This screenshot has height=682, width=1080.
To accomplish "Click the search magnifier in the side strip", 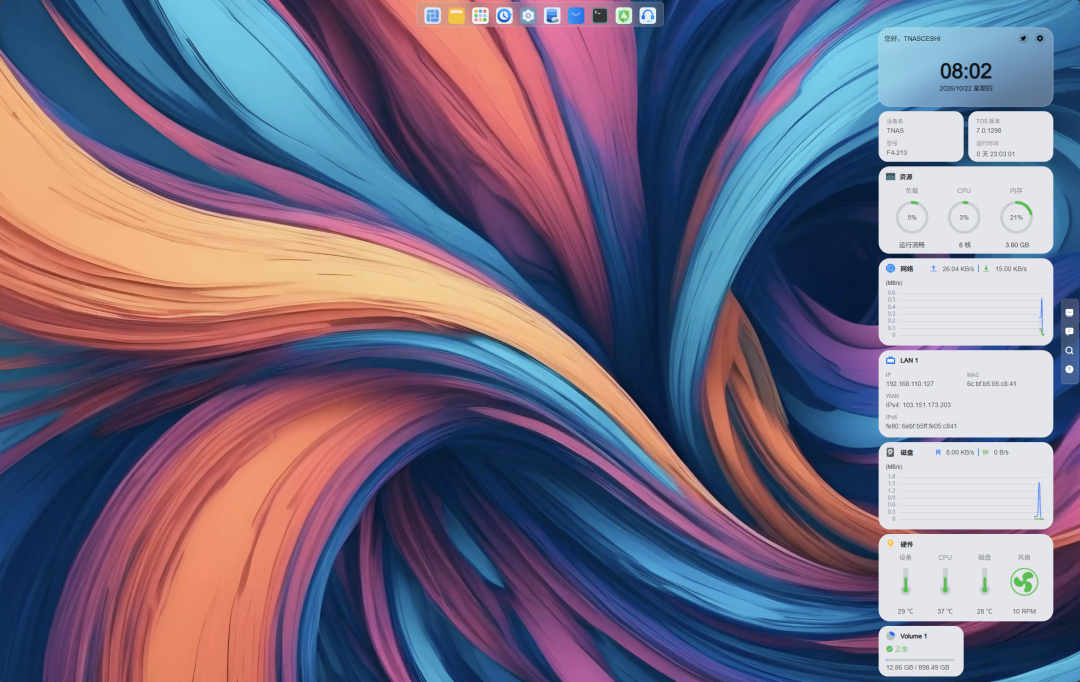I will [x=1069, y=351].
